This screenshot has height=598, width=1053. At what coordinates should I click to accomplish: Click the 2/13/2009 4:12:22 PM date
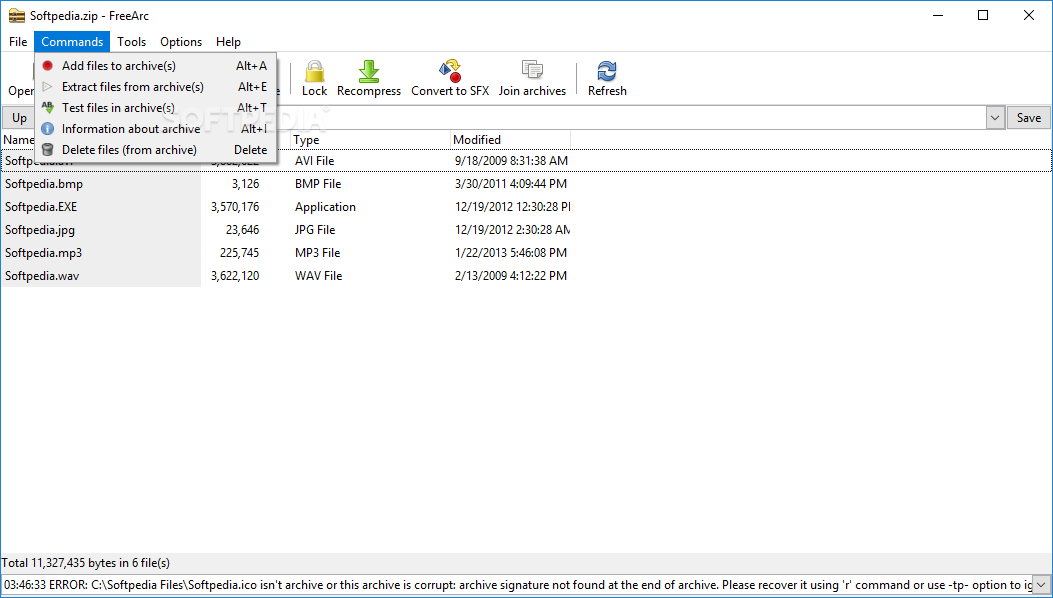click(510, 275)
